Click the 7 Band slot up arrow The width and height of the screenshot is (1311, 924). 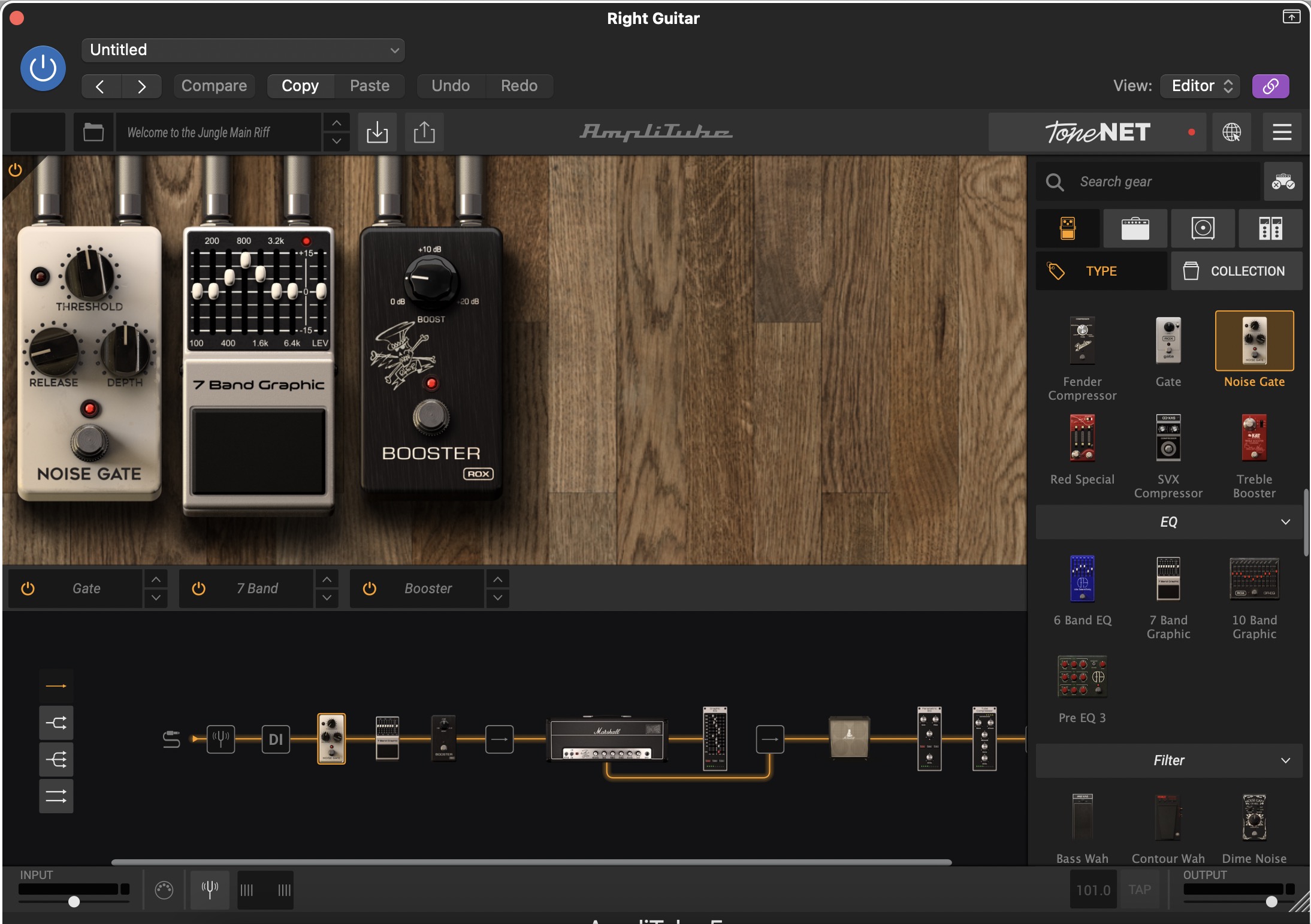(x=327, y=579)
